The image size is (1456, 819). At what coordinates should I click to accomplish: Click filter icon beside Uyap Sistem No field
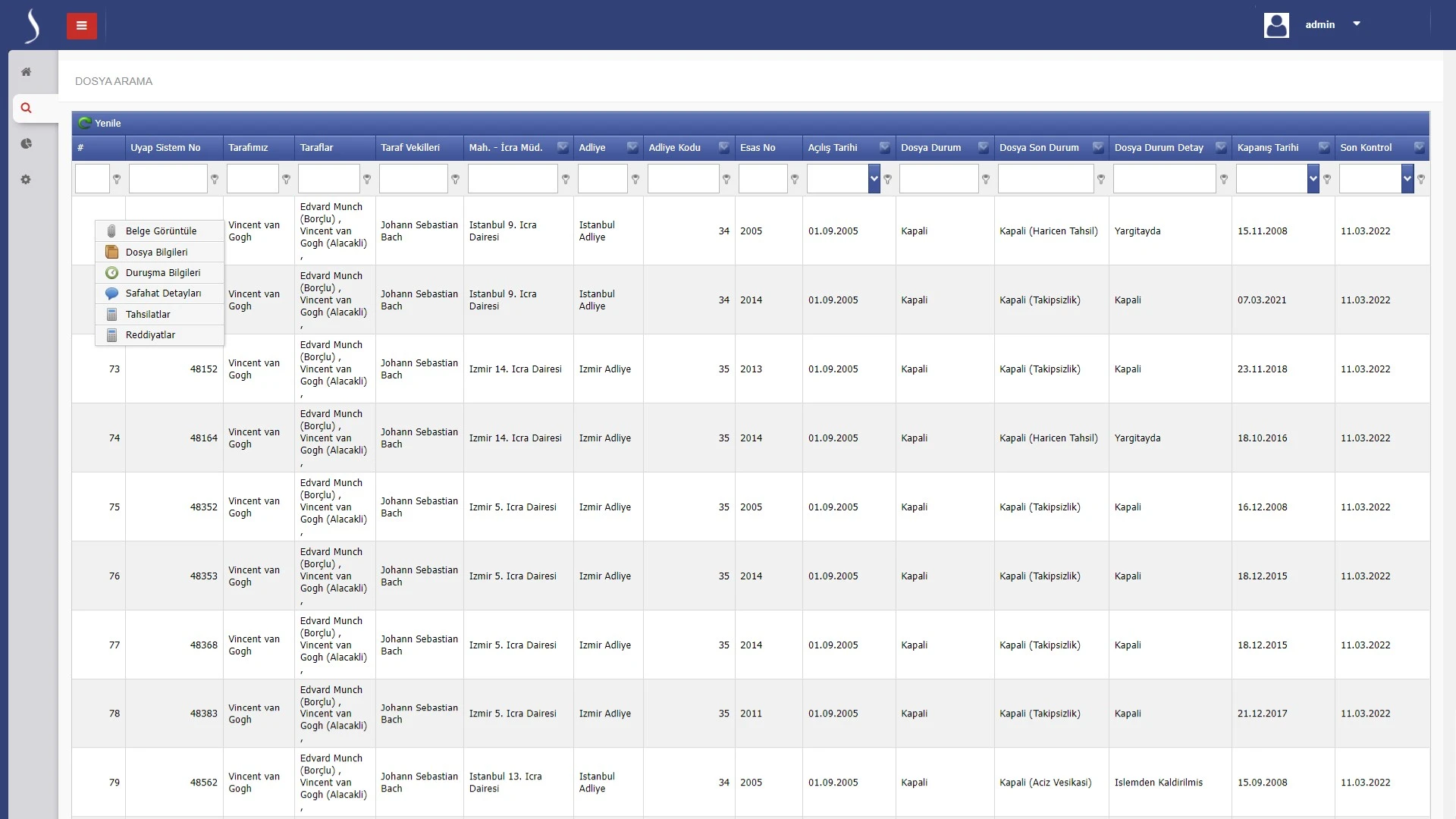pyautogui.click(x=215, y=180)
